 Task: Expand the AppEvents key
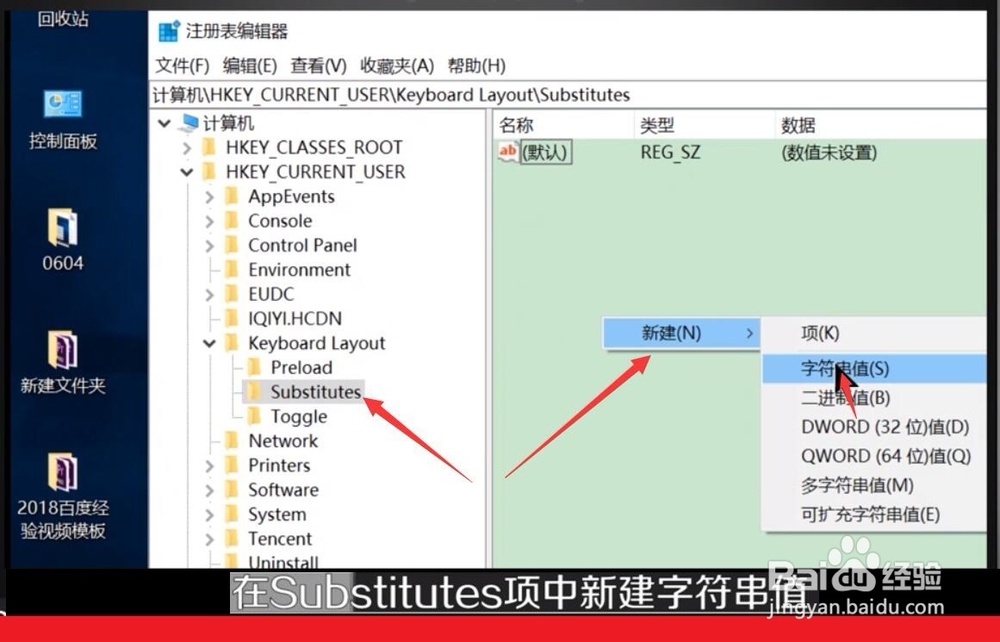click(209, 197)
